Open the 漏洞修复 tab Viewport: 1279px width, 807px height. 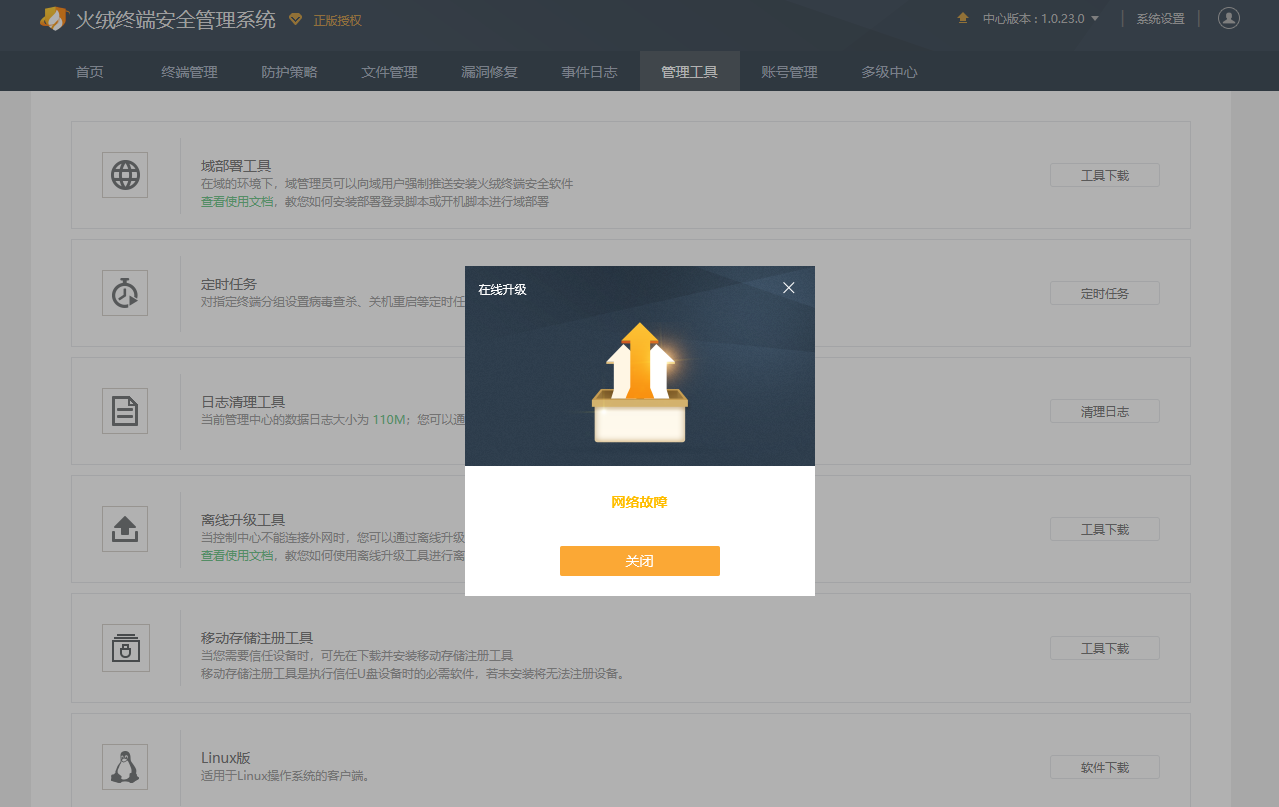click(488, 71)
